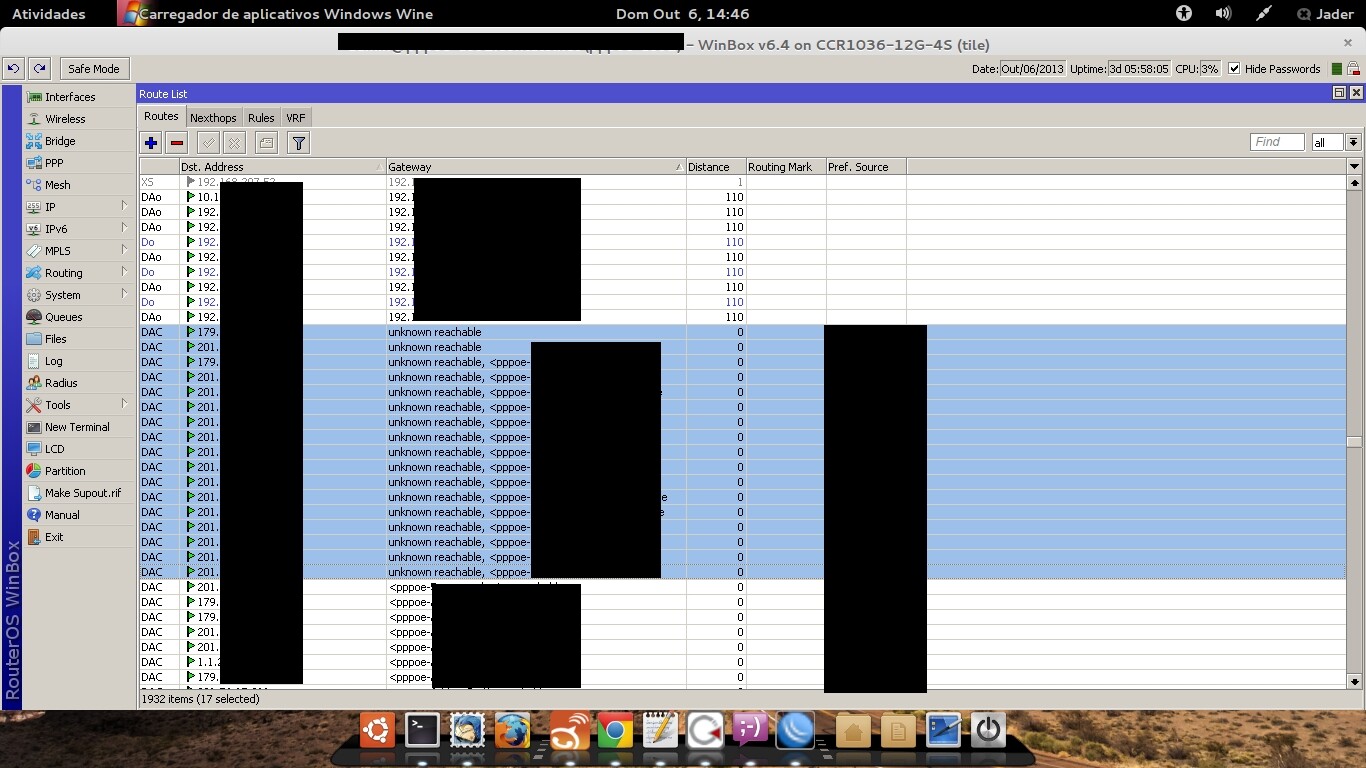
Task: Click the red minus remove route icon
Action: [x=177, y=143]
